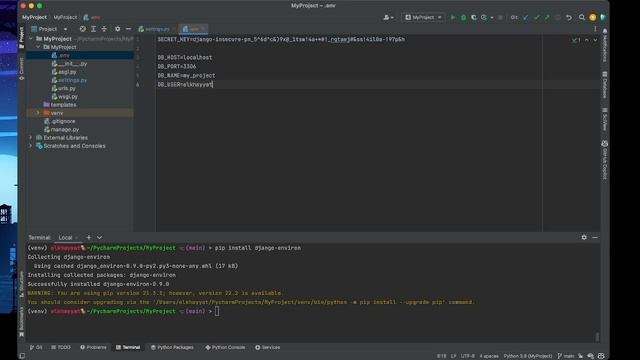The height and width of the screenshot is (360, 640).
Task: Open MyProject run configuration dropdown
Action: pyautogui.click(x=423, y=18)
